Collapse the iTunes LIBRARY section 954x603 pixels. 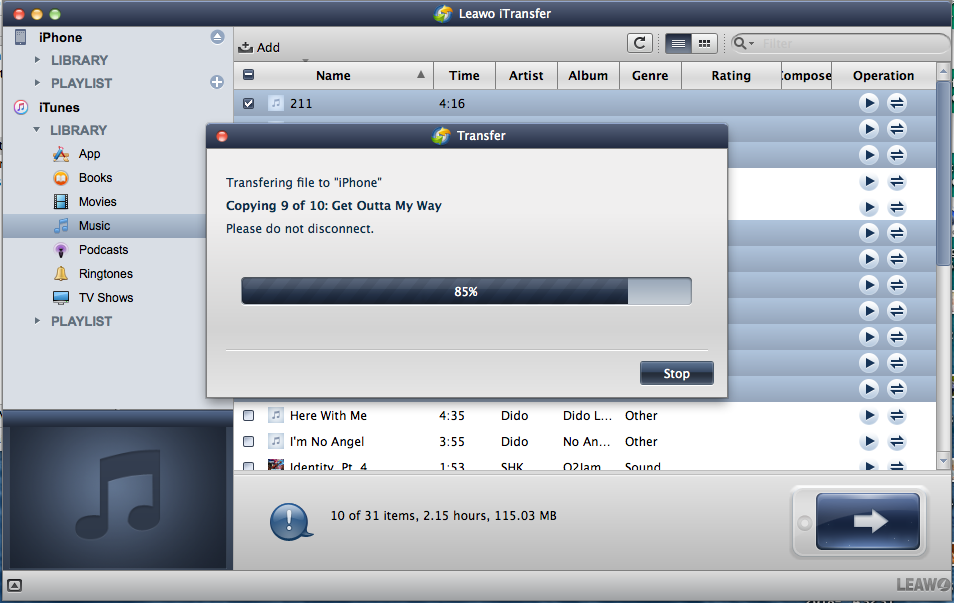[x=37, y=130]
